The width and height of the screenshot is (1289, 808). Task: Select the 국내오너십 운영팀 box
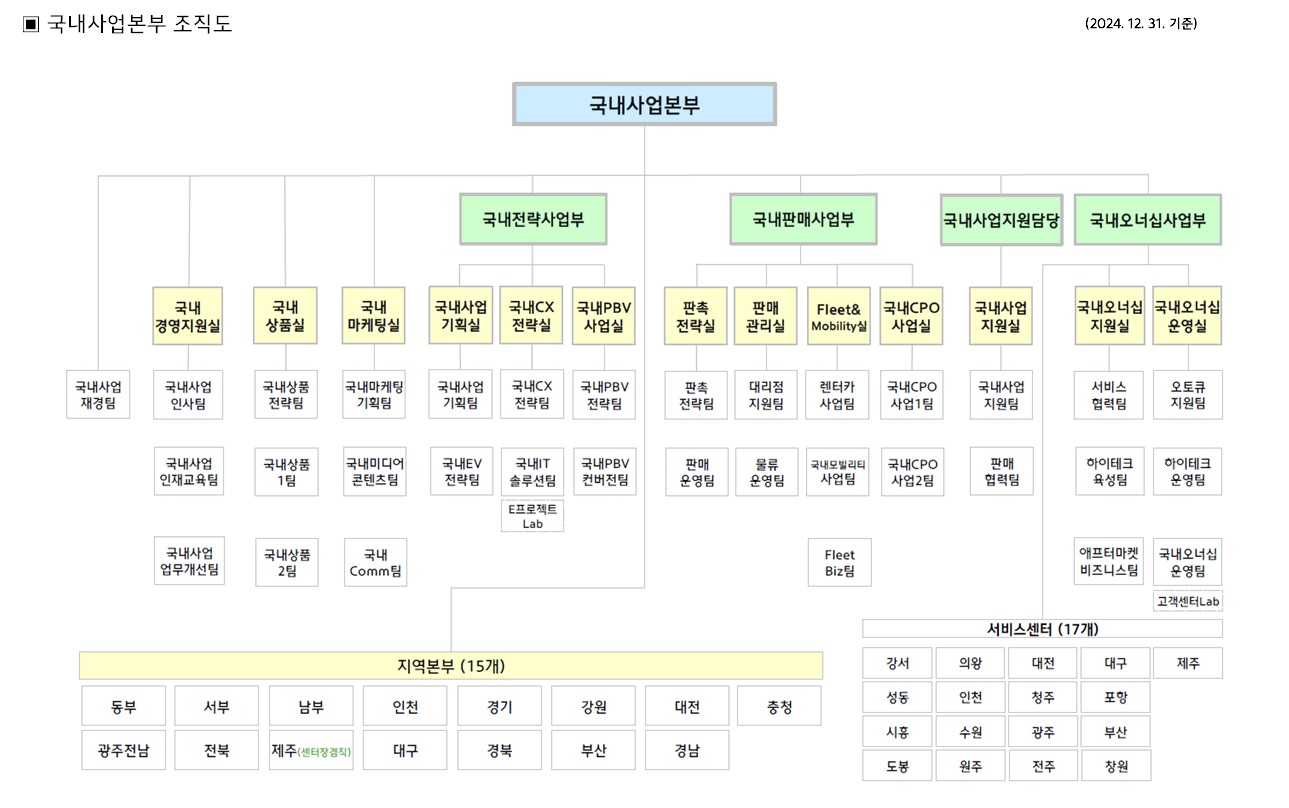point(1188,562)
